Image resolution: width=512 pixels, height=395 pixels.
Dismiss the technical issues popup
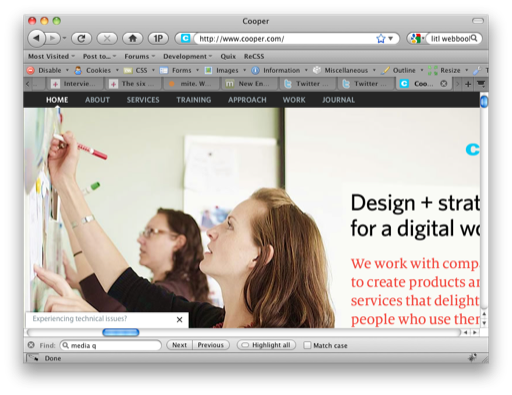click(x=179, y=320)
